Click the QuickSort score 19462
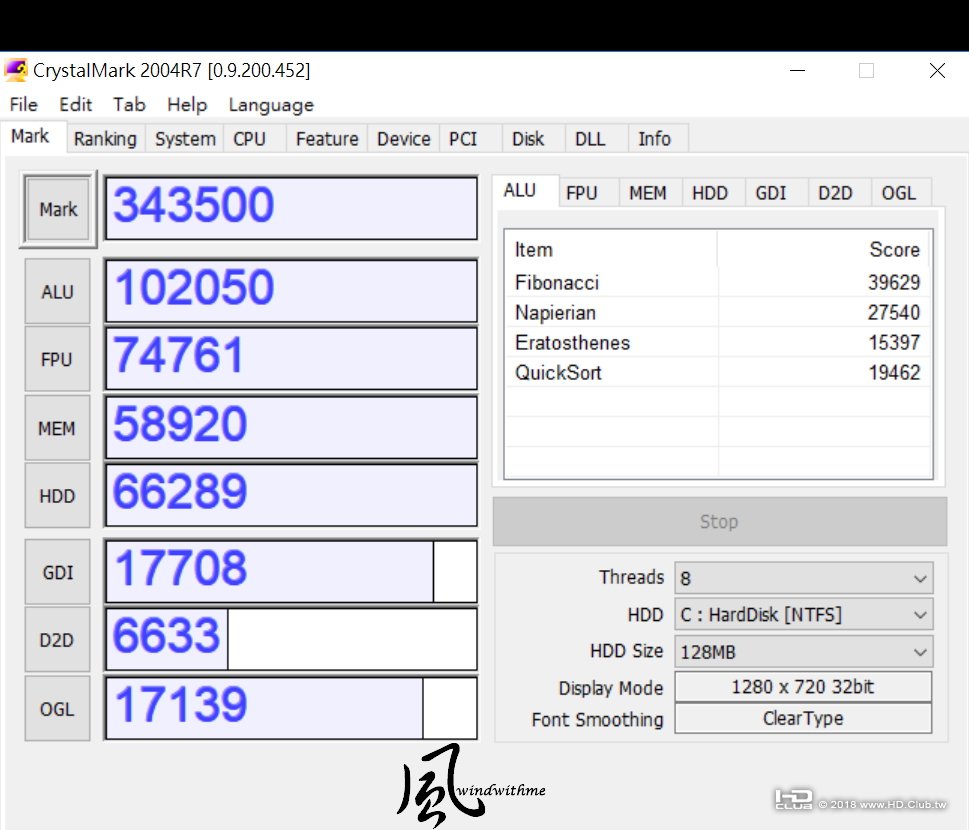The width and height of the screenshot is (969, 830). click(894, 372)
